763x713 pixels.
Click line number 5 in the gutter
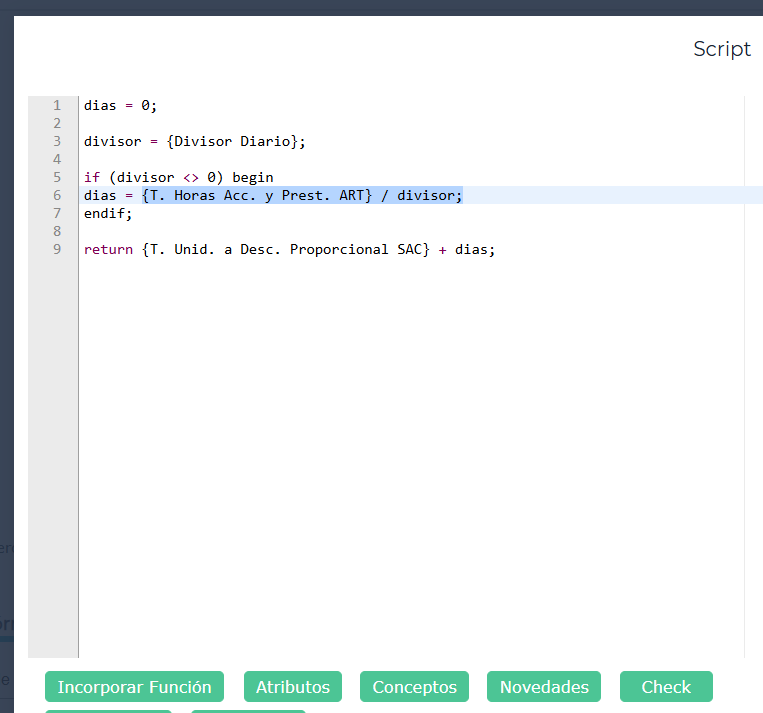click(x=57, y=177)
